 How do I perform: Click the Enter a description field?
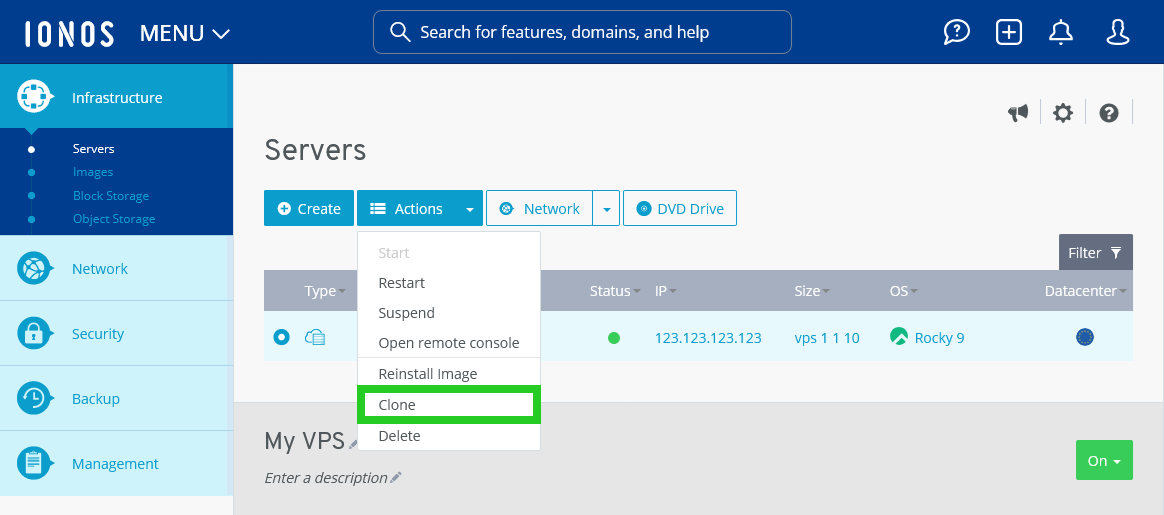pyautogui.click(x=326, y=477)
